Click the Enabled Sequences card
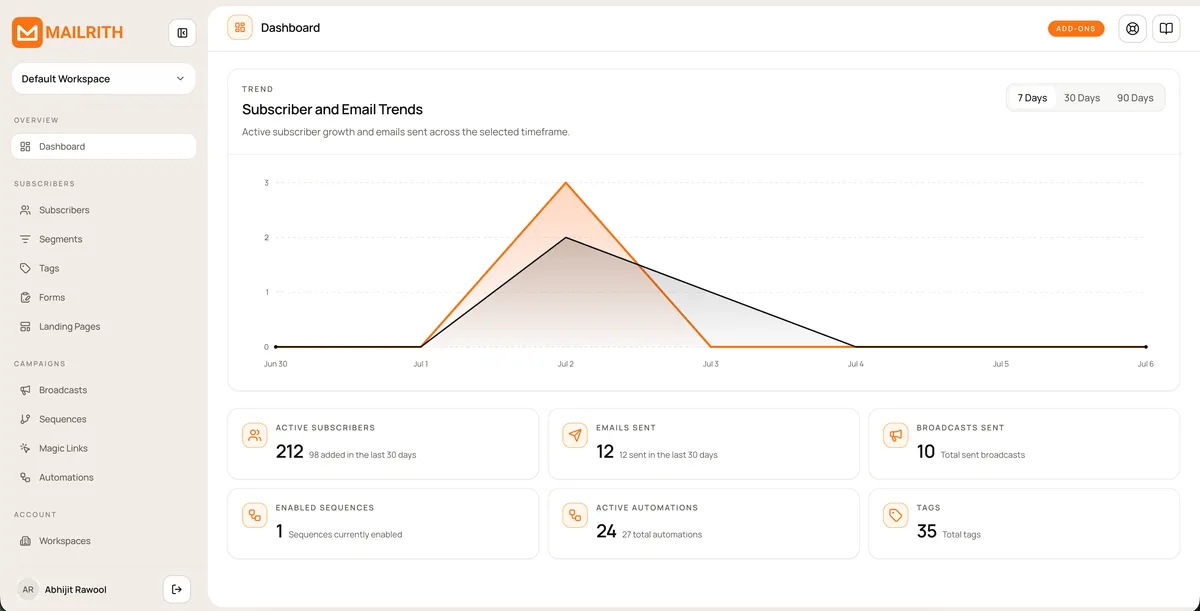The image size is (1200, 611). click(383, 523)
